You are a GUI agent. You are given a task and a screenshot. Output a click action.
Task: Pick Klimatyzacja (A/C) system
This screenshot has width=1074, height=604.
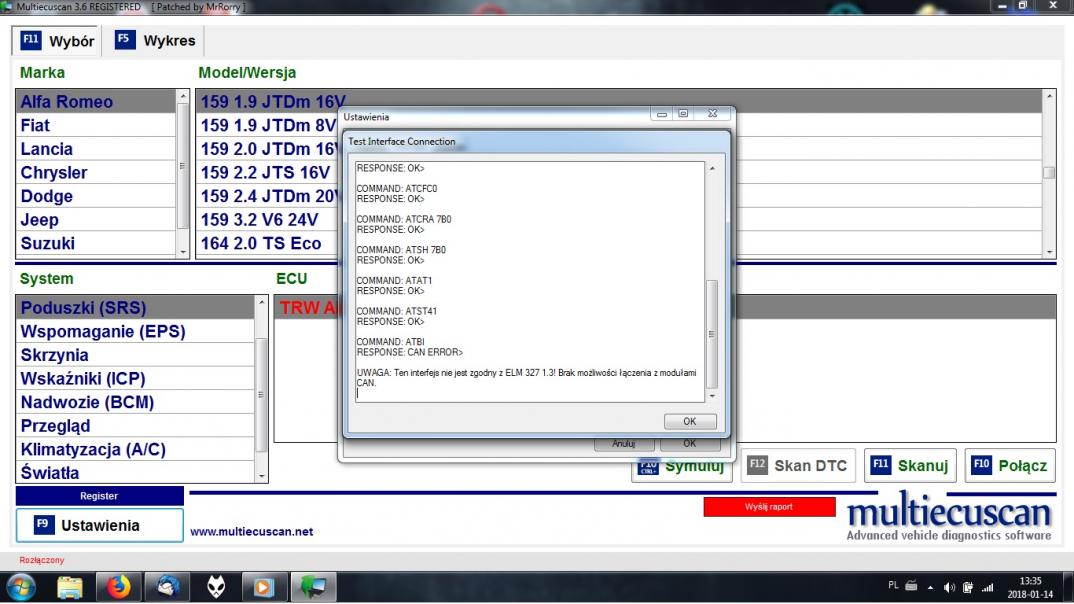[135, 449]
